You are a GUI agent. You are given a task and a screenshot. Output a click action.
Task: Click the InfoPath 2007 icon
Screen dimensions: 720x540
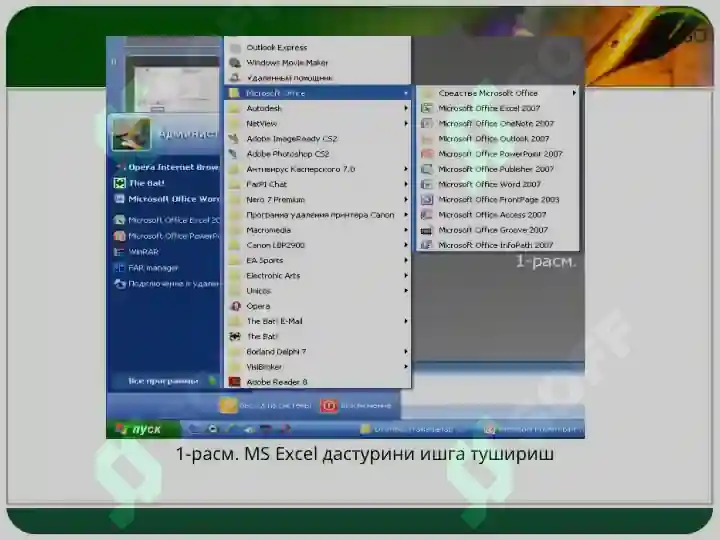[427, 245]
